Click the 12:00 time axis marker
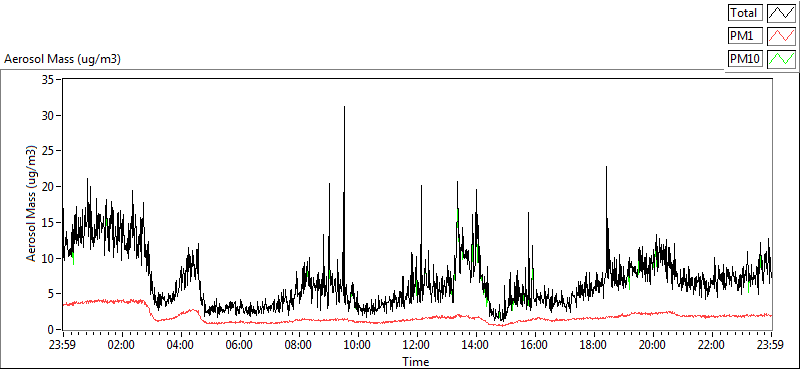Image resolution: width=800 pixels, height=369 pixels. point(416,344)
